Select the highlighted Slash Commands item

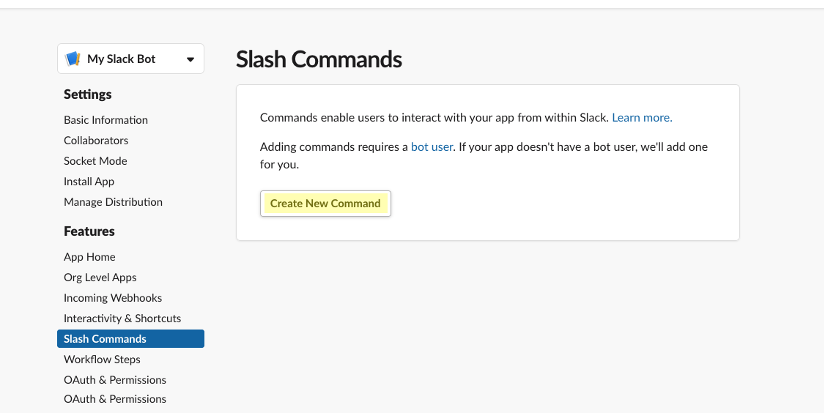click(131, 339)
